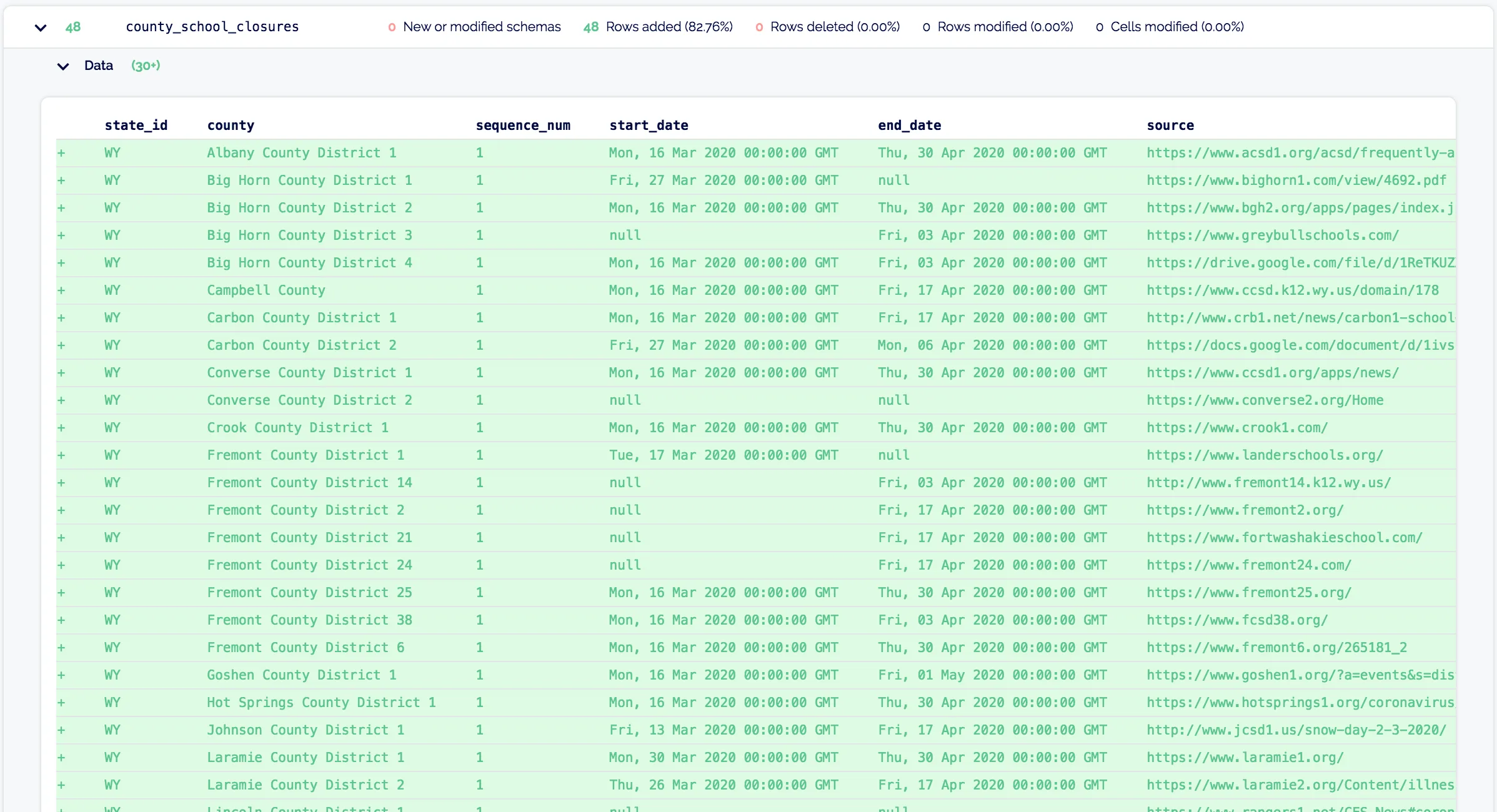Click the plus icon on Albany County row

[x=61, y=153]
